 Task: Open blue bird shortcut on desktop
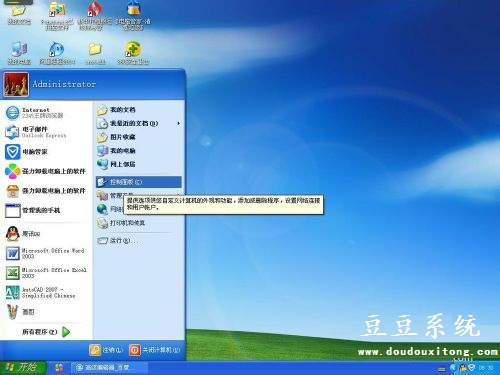click(57, 53)
